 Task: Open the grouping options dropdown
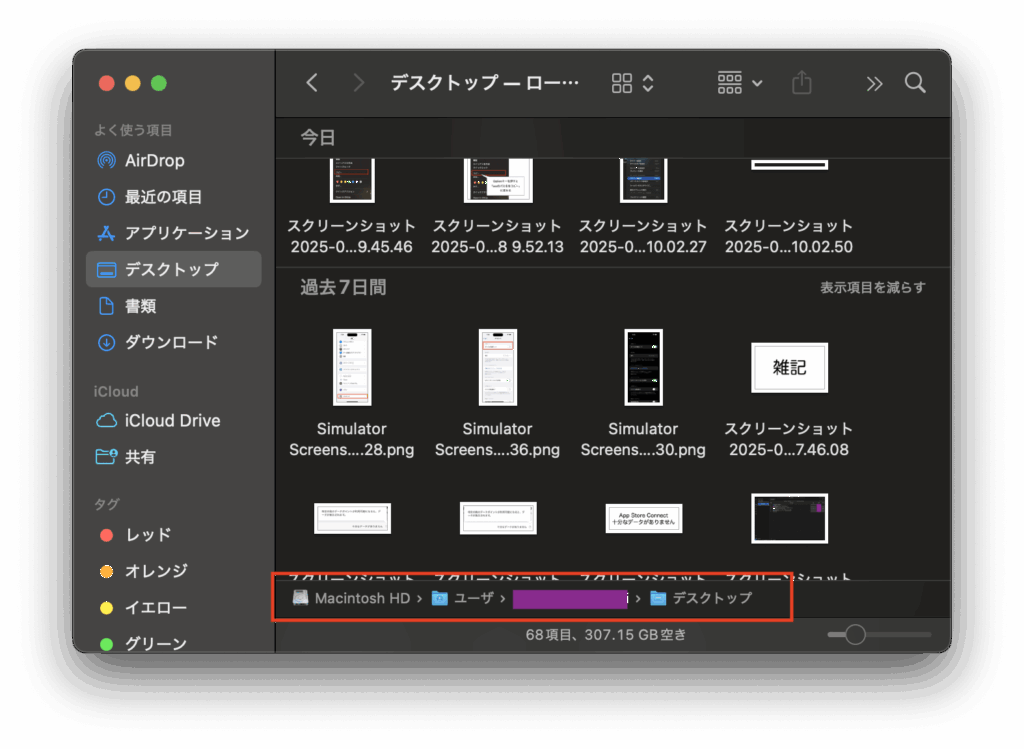coord(740,83)
